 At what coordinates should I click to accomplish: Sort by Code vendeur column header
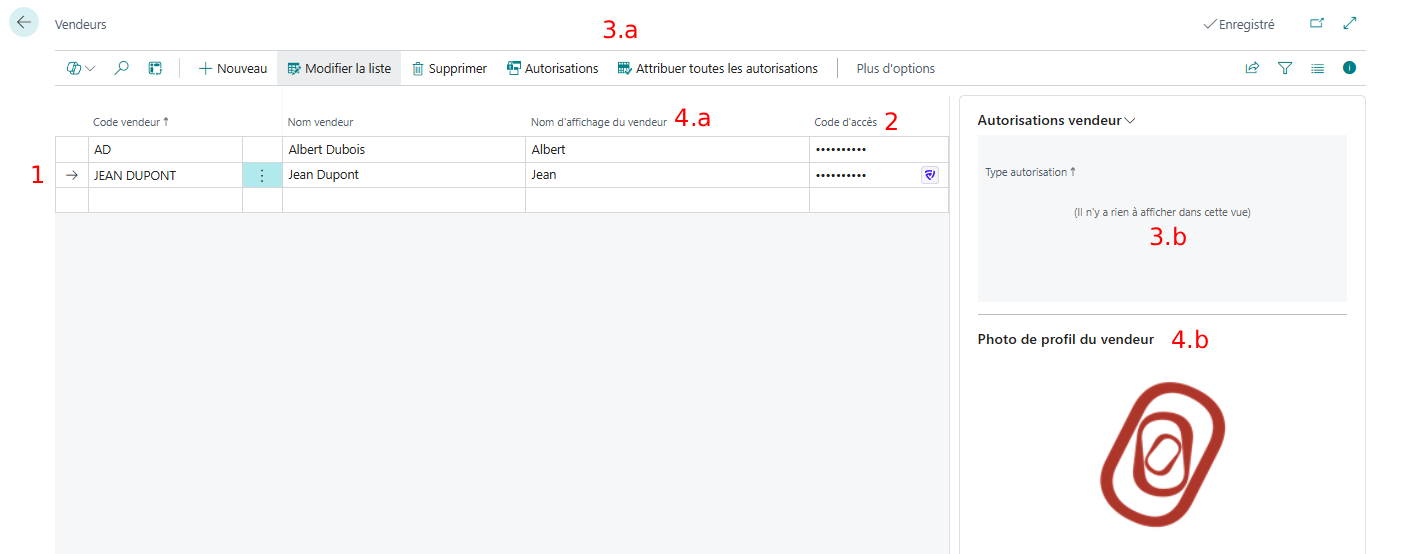point(131,122)
